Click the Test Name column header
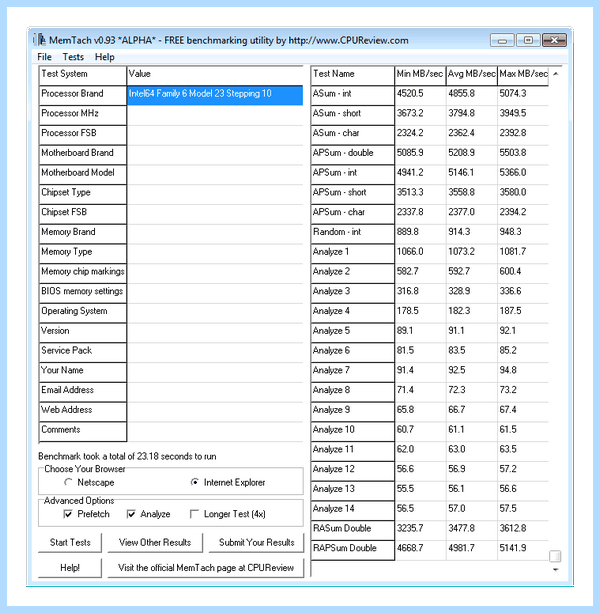This screenshot has width=600, height=613. click(x=353, y=75)
